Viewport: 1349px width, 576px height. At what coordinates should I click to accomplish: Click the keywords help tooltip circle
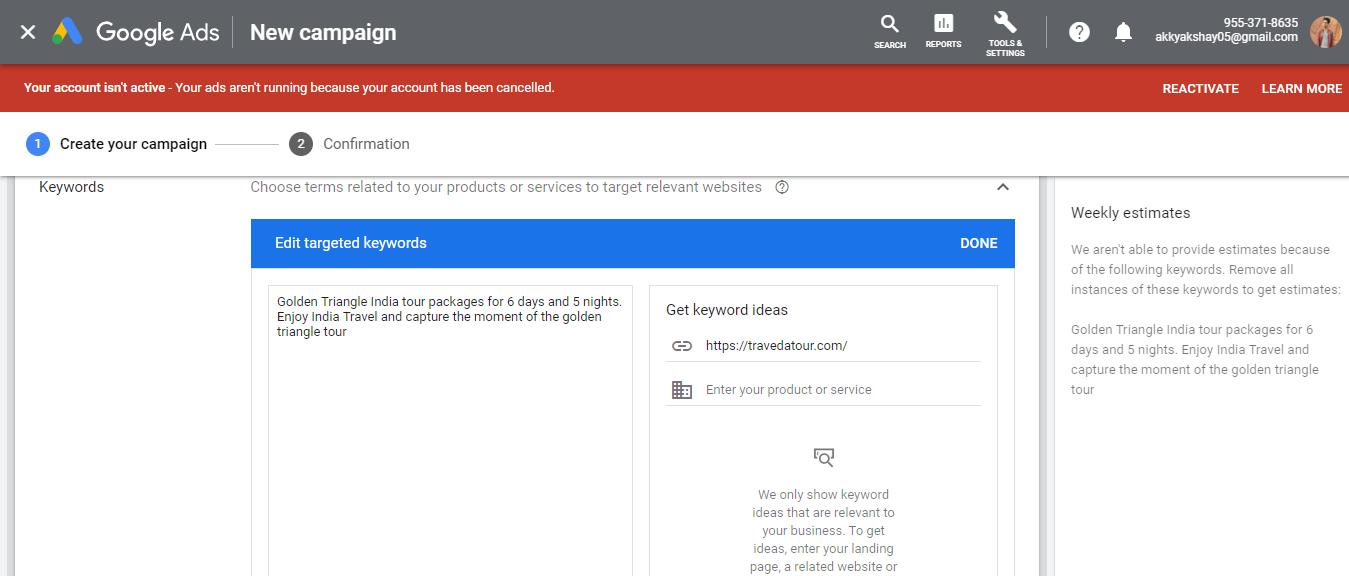pos(782,187)
